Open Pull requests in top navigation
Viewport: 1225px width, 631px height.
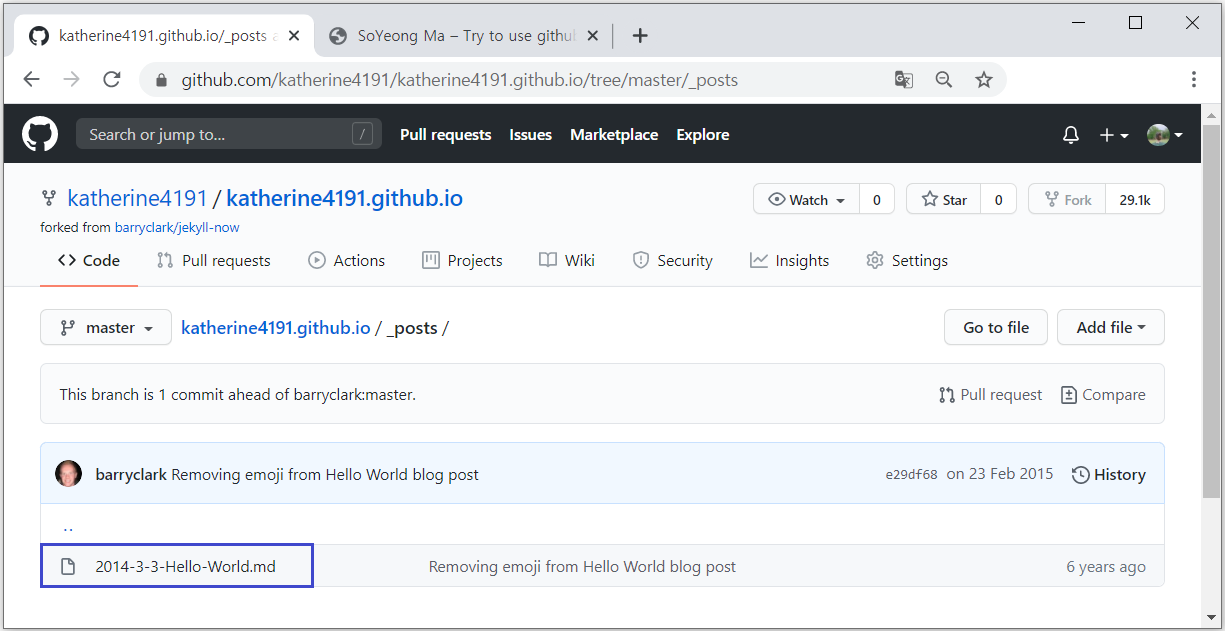[x=445, y=134]
